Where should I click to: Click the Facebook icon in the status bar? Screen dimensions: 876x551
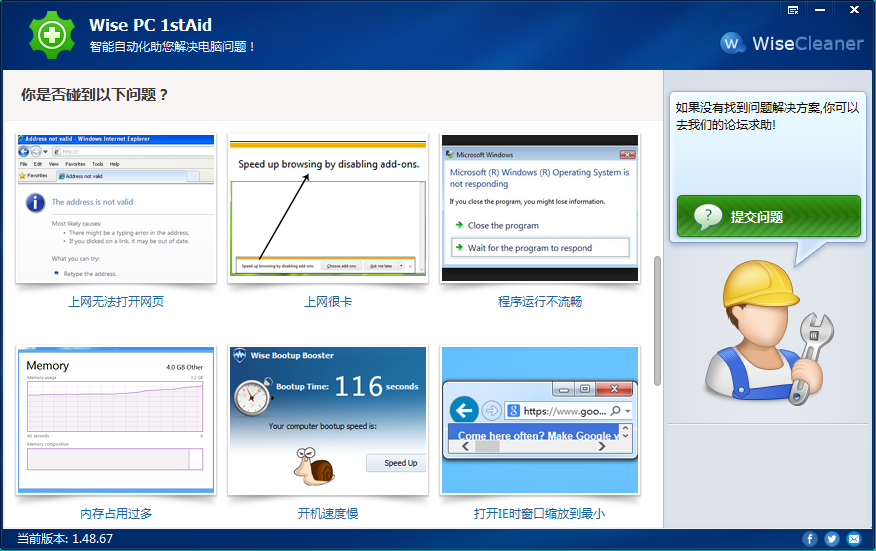pos(811,539)
